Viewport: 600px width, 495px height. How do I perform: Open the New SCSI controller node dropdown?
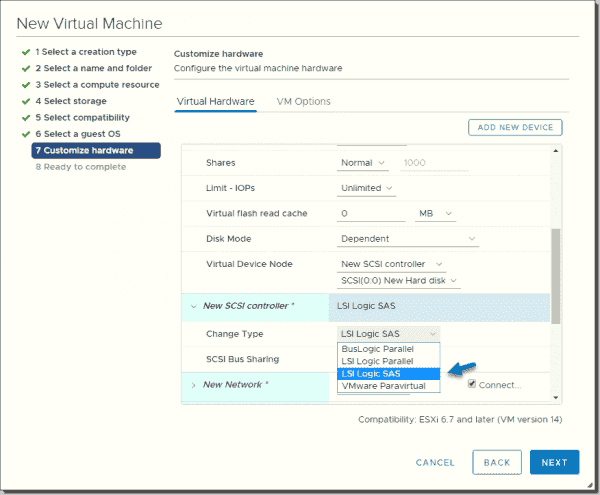391,264
